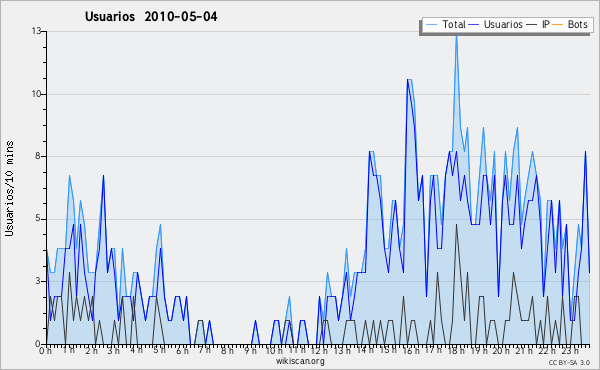Click the y-axis value 3
The image size is (600, 370).
tap(38, 281)
